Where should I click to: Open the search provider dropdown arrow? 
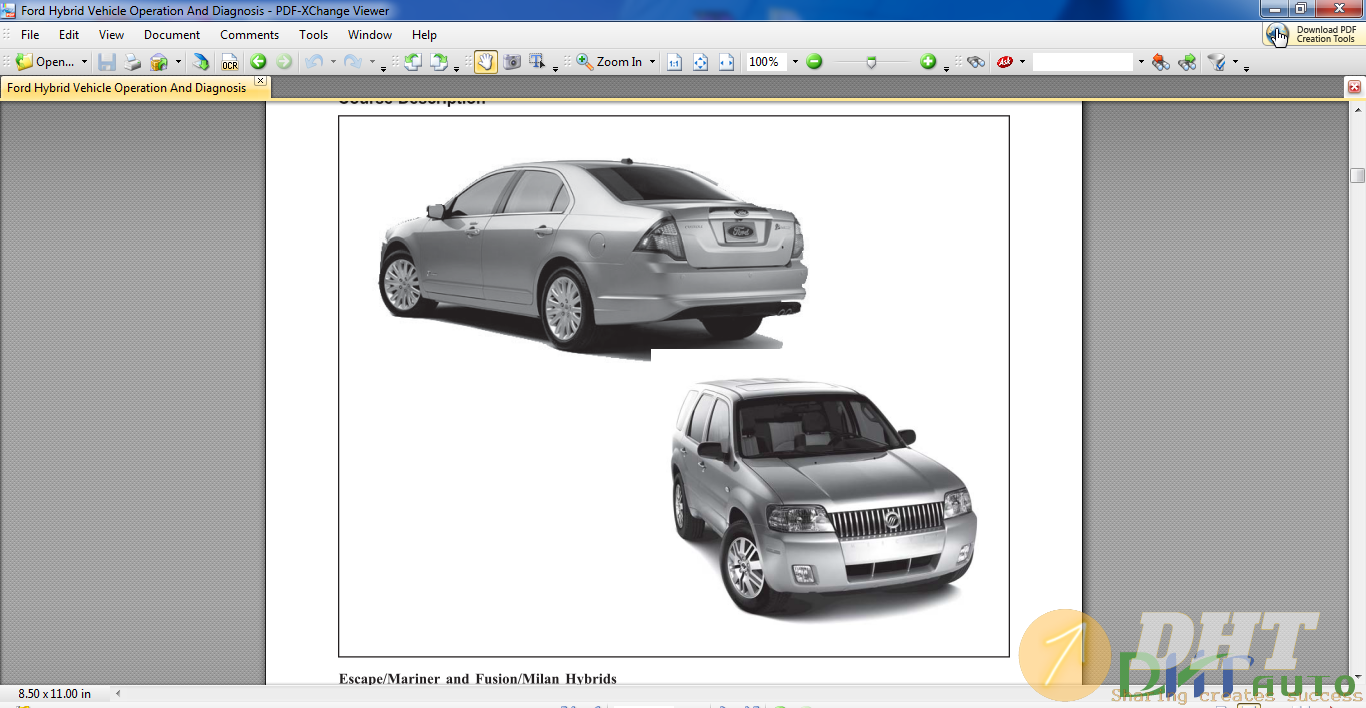pyautogui.click(x=1022, y=62)
